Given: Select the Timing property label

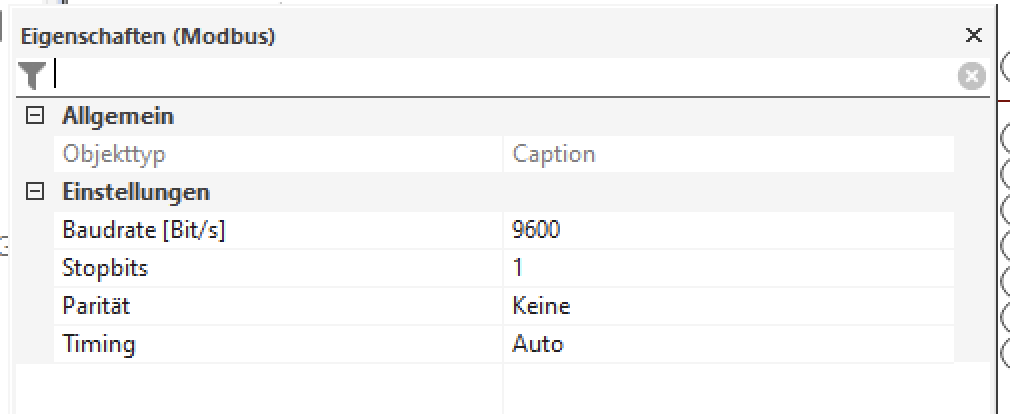Looking at the screenshot, I should 99,344.
